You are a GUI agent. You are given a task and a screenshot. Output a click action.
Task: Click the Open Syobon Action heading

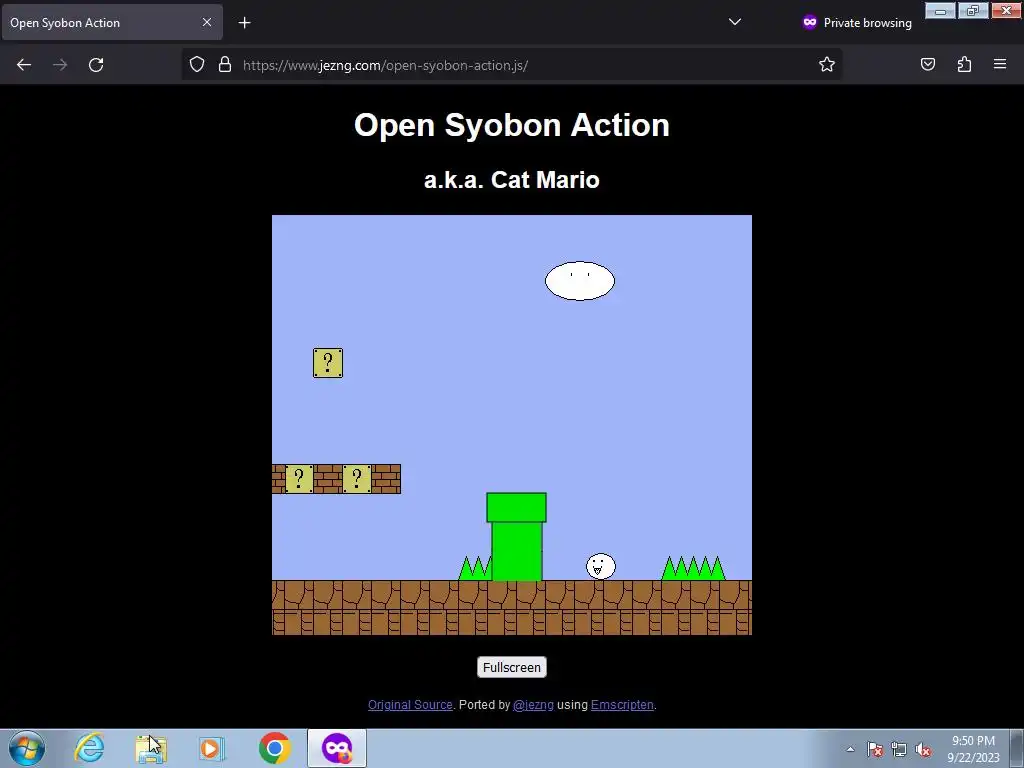511,125
